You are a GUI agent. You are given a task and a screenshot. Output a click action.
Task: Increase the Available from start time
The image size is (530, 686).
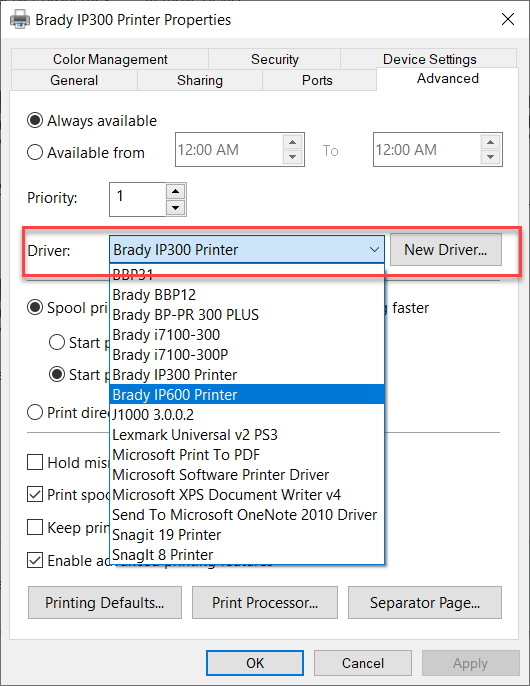point(292,142)
